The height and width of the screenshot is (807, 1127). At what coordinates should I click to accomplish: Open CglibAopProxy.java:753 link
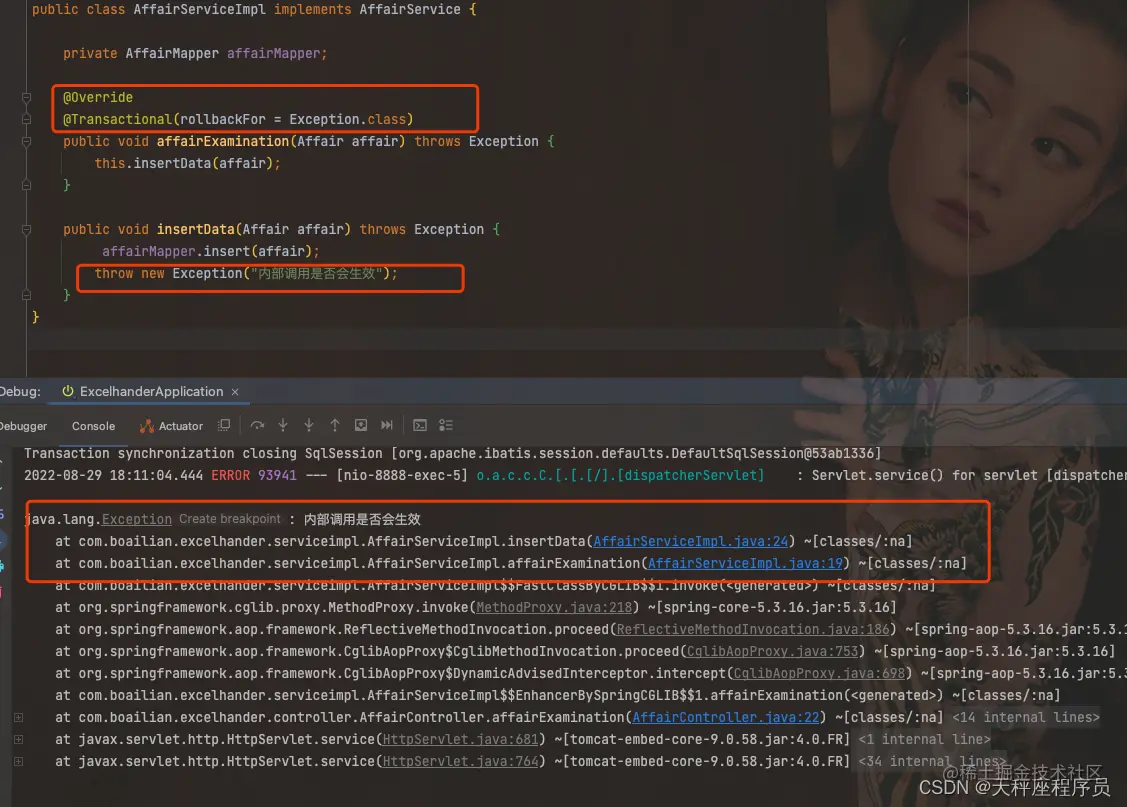click(x=773, y=652)
